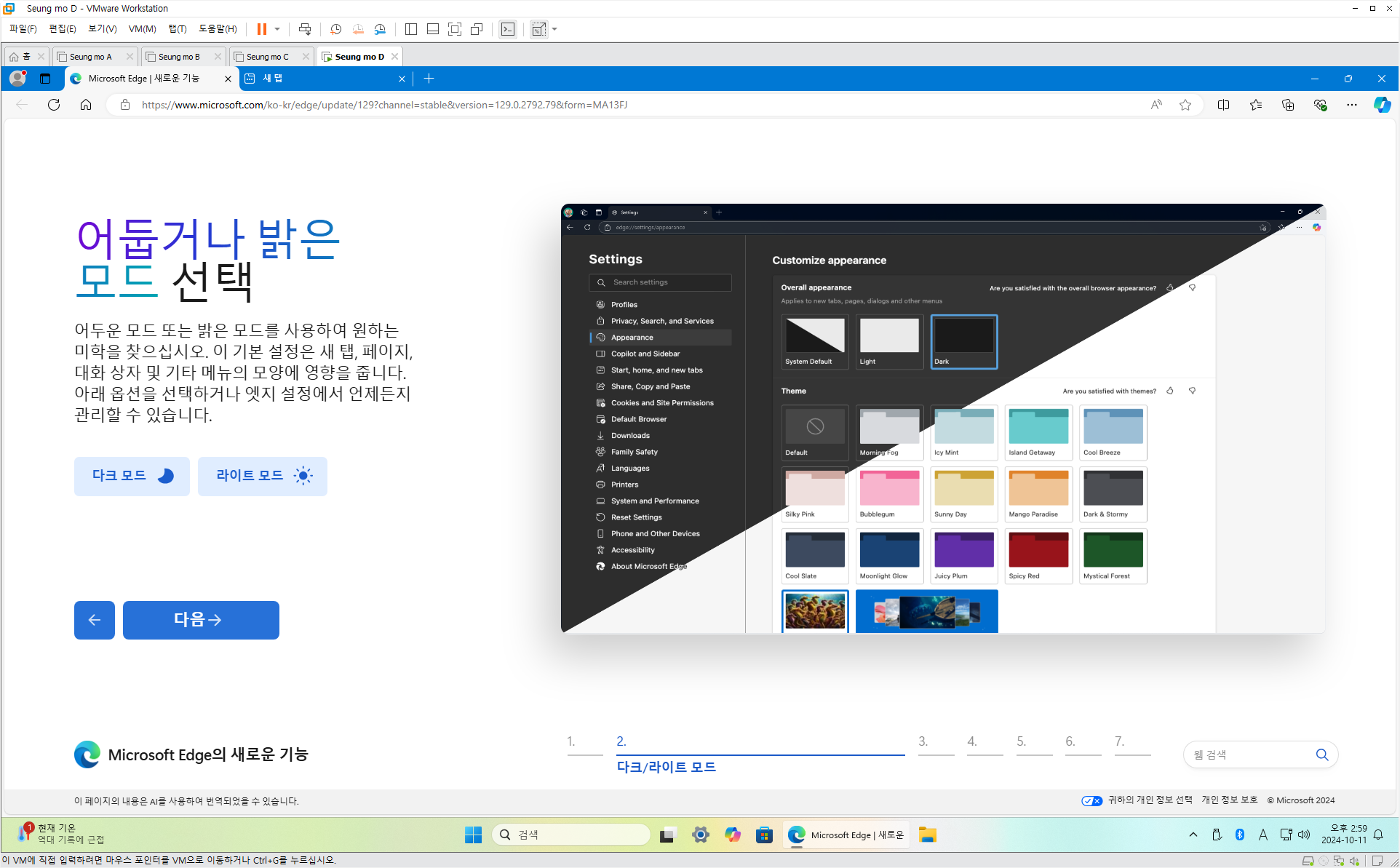Click the Edge Copilot icon

pos(1381,105)
